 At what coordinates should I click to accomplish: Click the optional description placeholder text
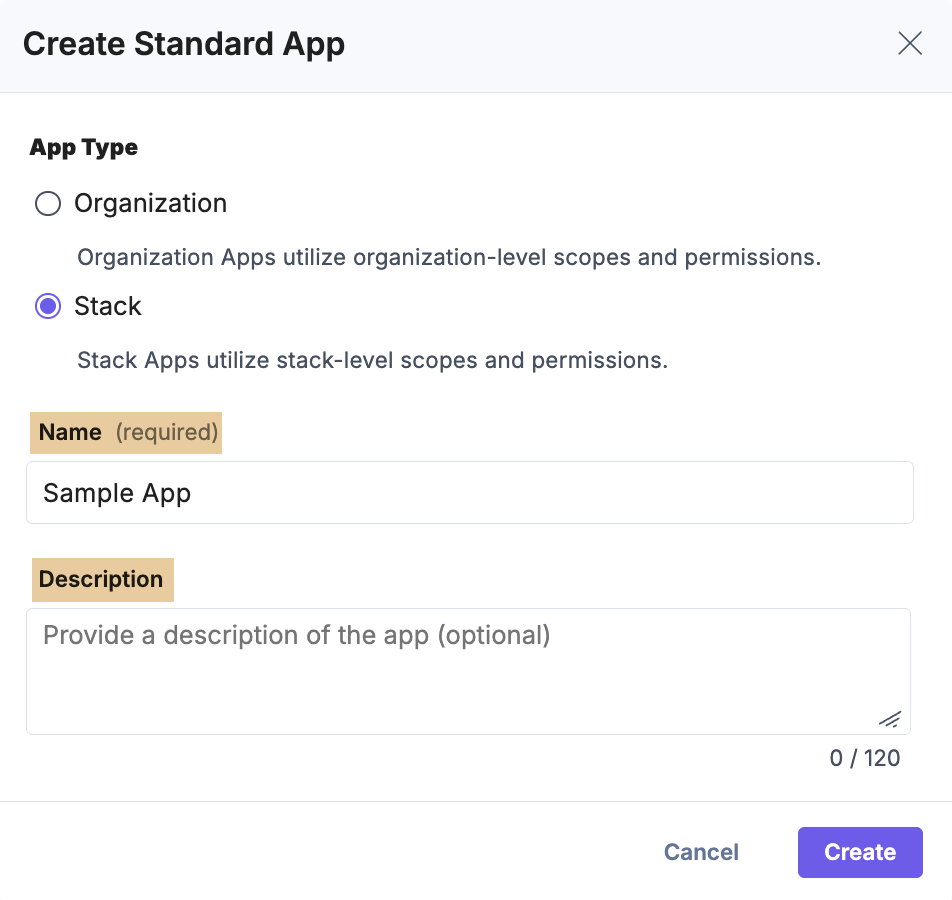tap(295, 635)
